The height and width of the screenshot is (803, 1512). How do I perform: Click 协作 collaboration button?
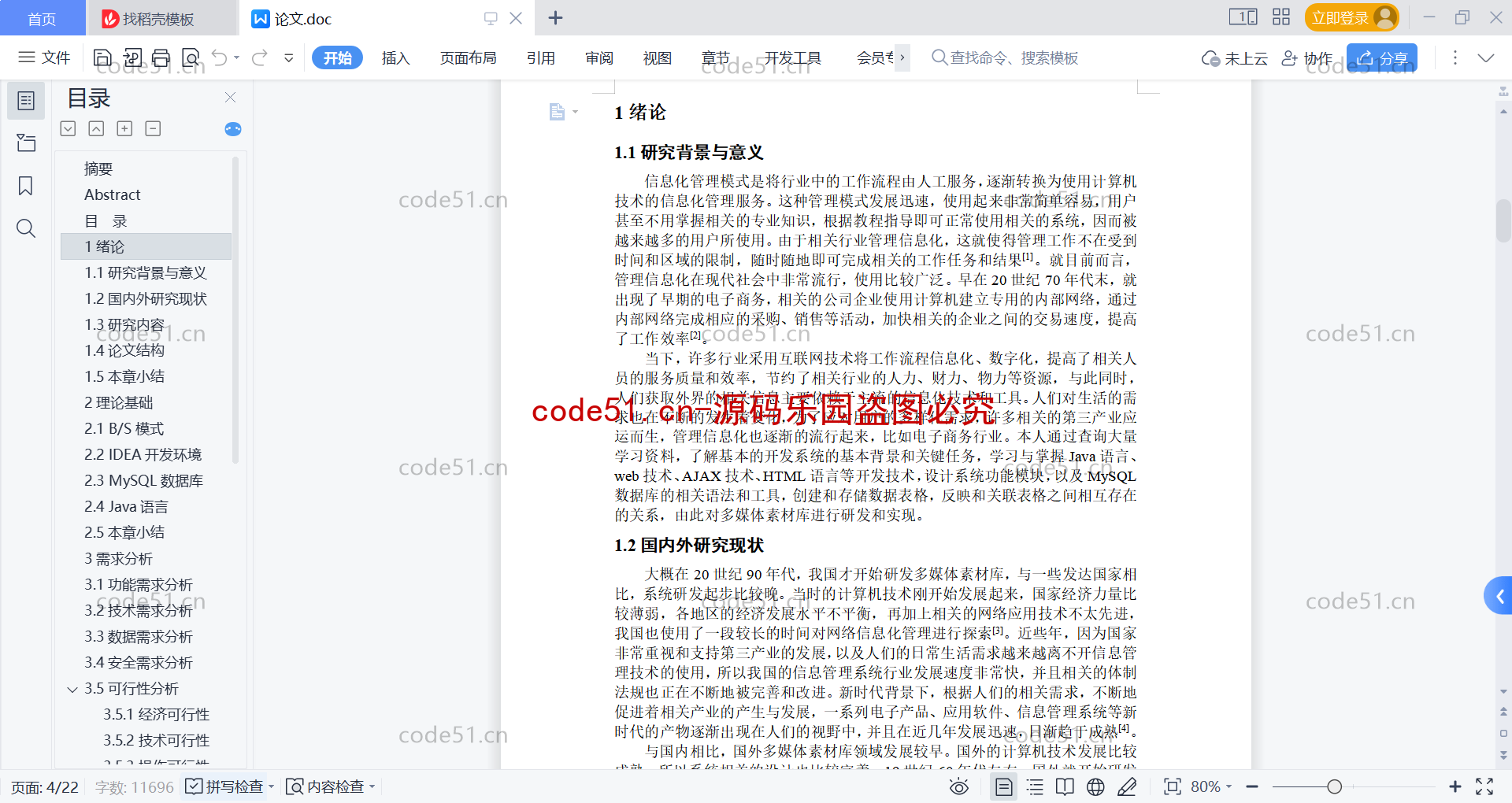1307,57
